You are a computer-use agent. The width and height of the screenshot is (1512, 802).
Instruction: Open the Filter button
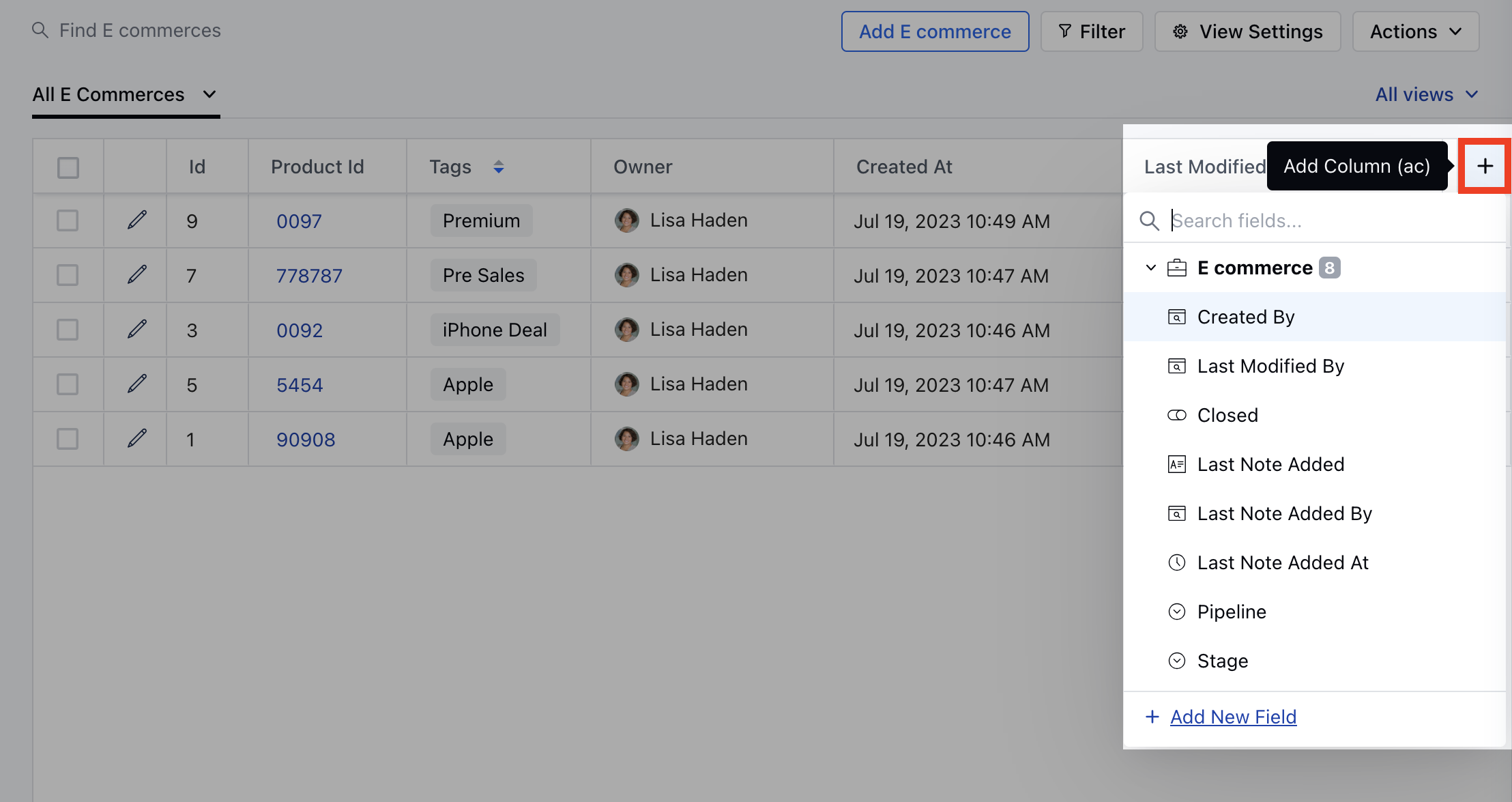[1092, 31]
